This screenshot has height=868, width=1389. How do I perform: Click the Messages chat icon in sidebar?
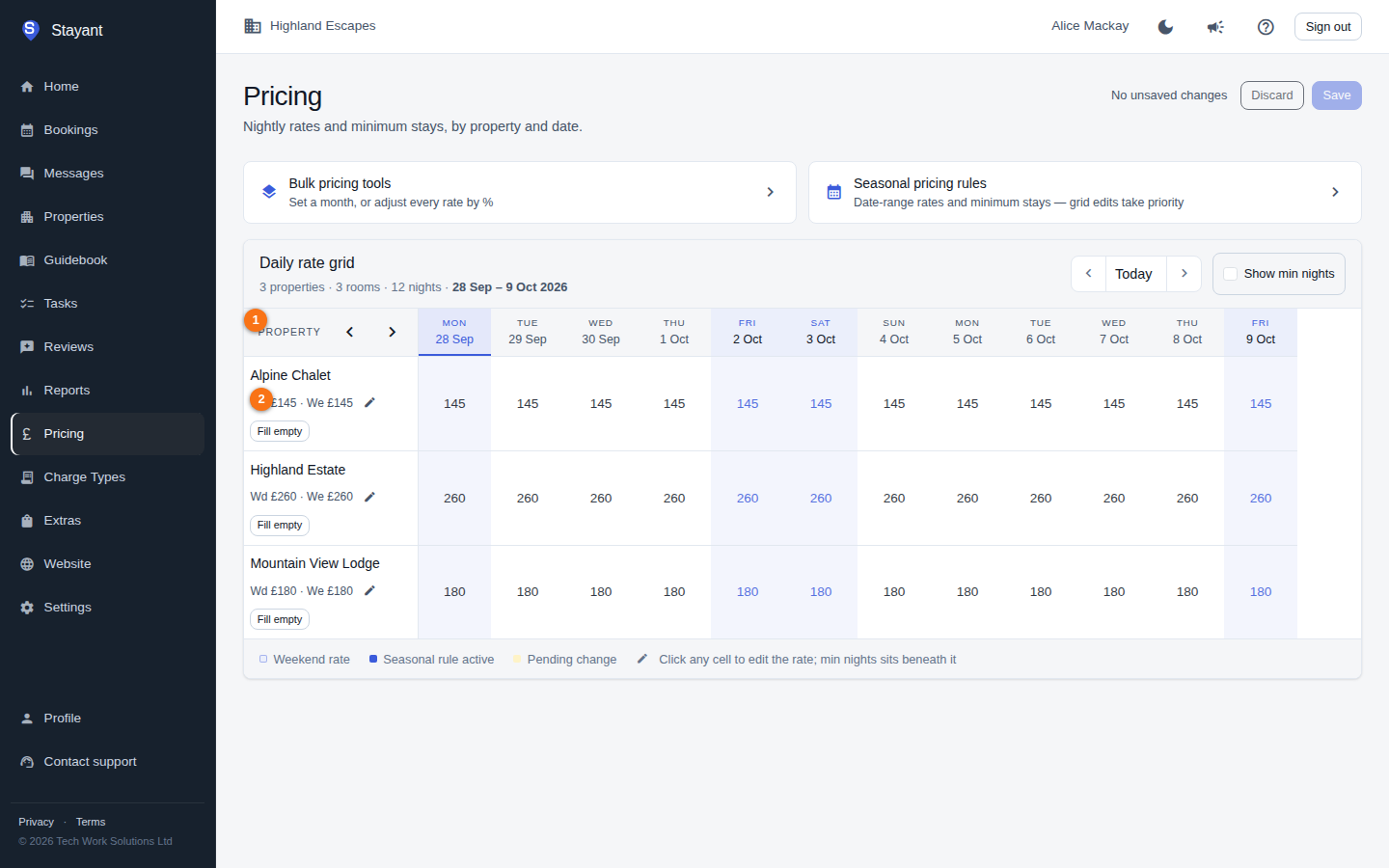(x=27, y=174)
